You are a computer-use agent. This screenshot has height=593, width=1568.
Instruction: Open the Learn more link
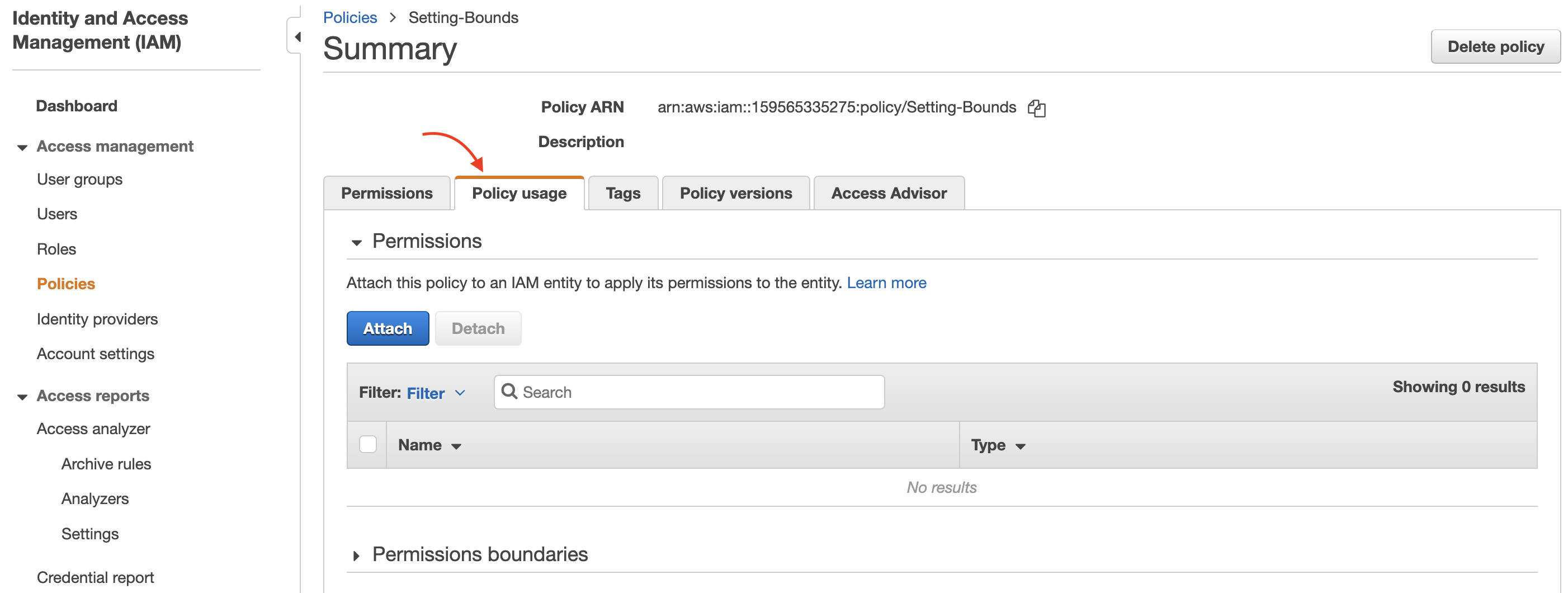(886, 283)
